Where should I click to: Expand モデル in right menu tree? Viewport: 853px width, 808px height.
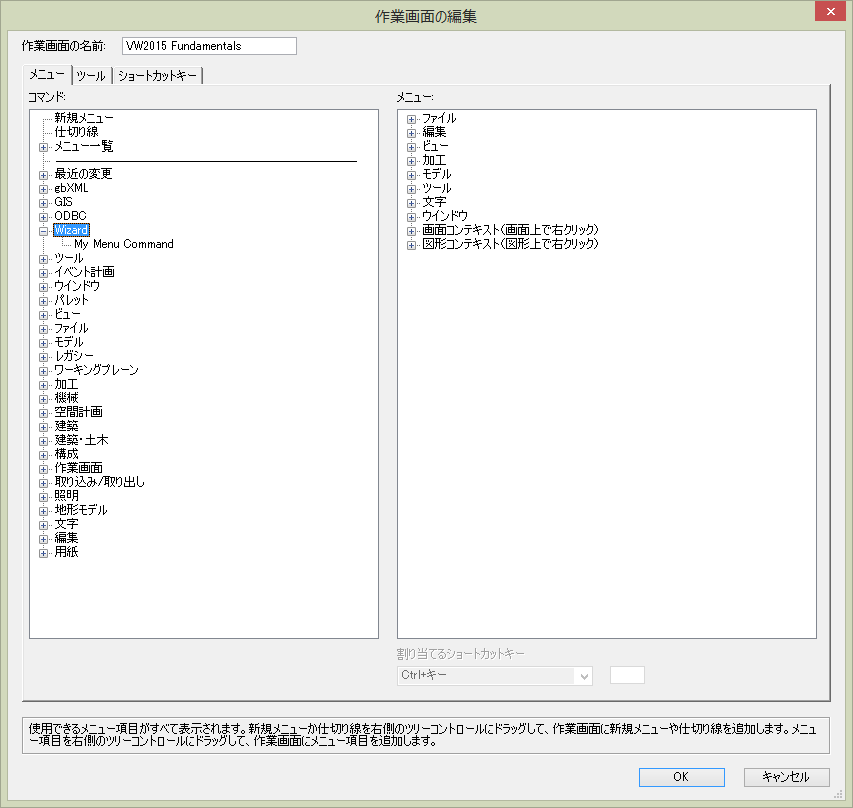tap(411, 175)
